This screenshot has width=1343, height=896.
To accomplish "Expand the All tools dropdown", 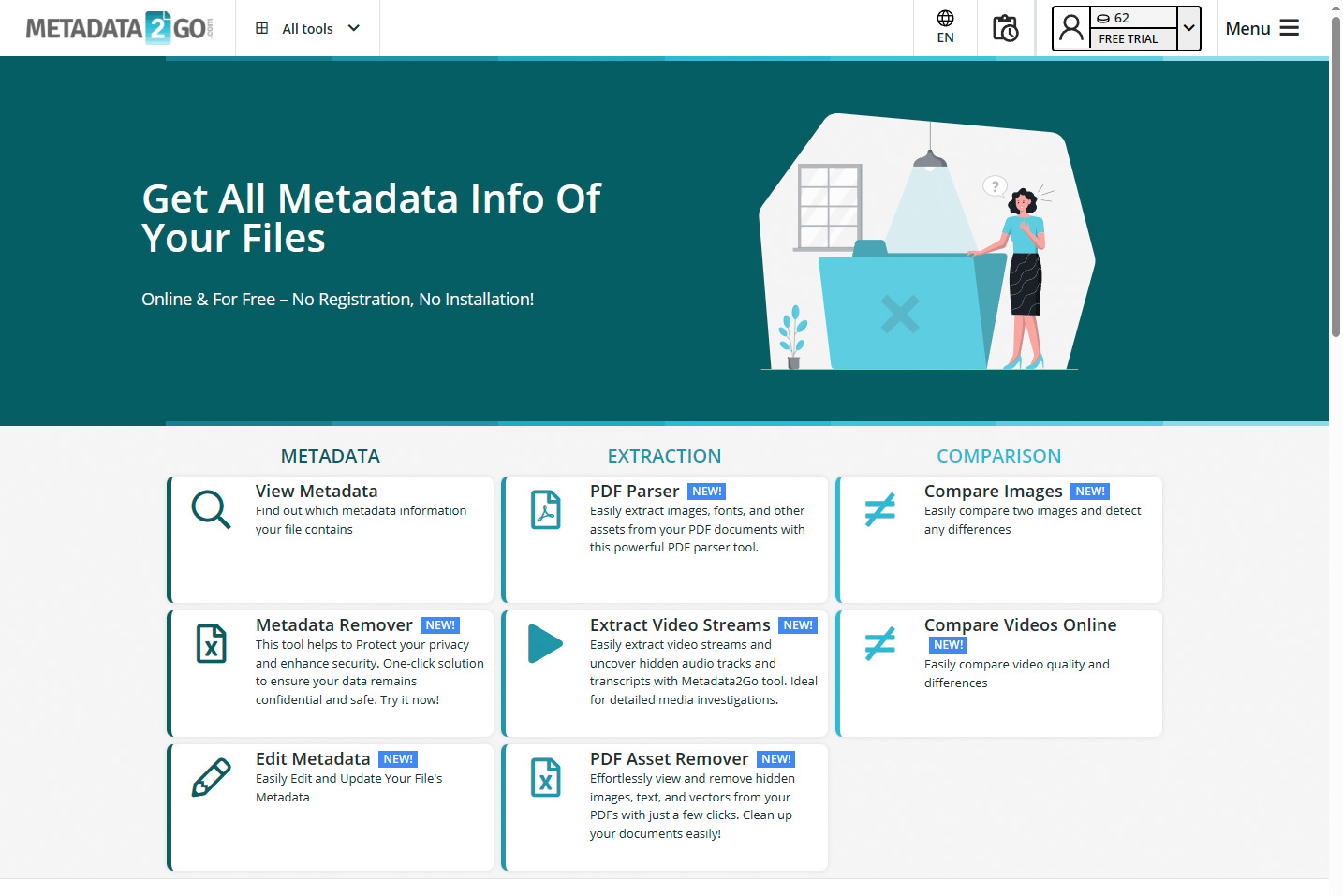I will [x=307, y=28].
